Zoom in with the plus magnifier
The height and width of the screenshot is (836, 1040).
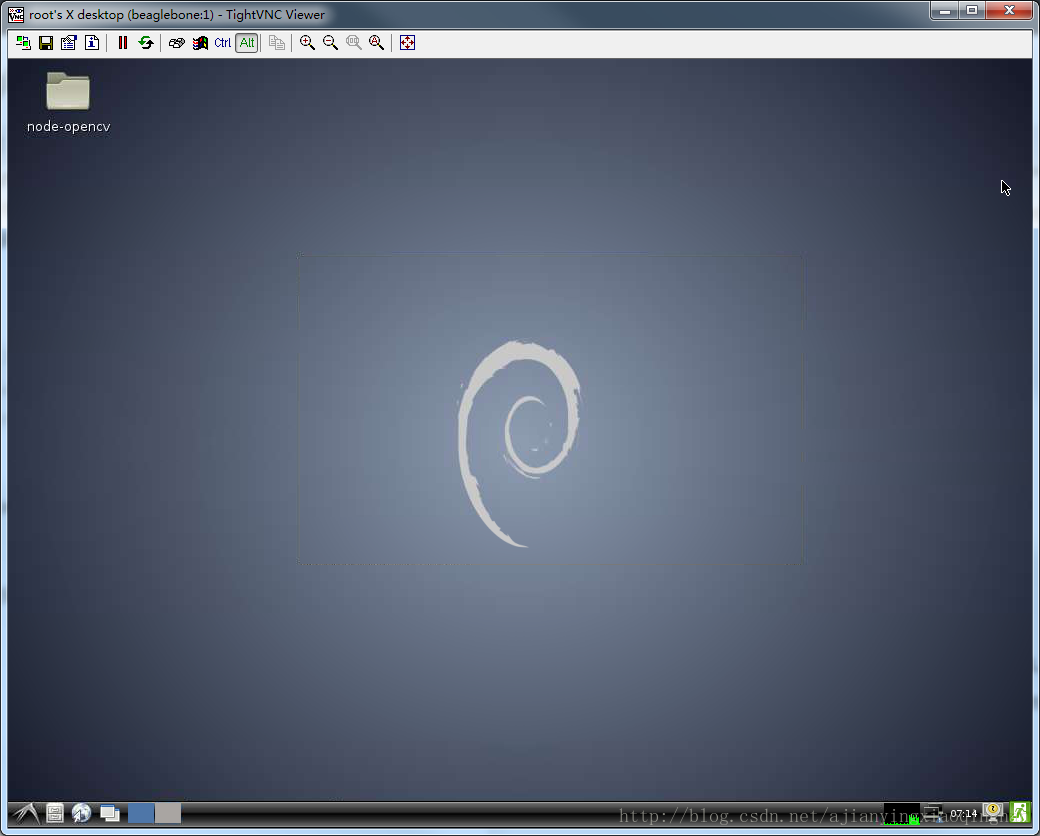coord(307,43)
